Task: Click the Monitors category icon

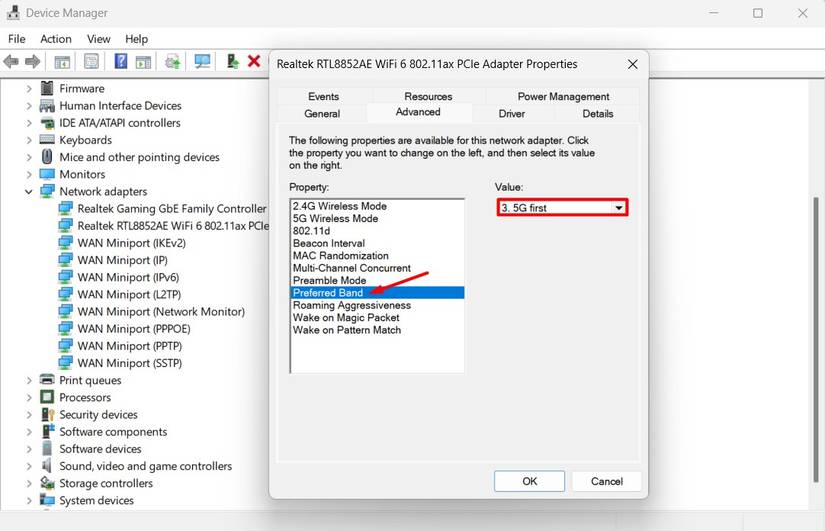Action: (47, 174)
